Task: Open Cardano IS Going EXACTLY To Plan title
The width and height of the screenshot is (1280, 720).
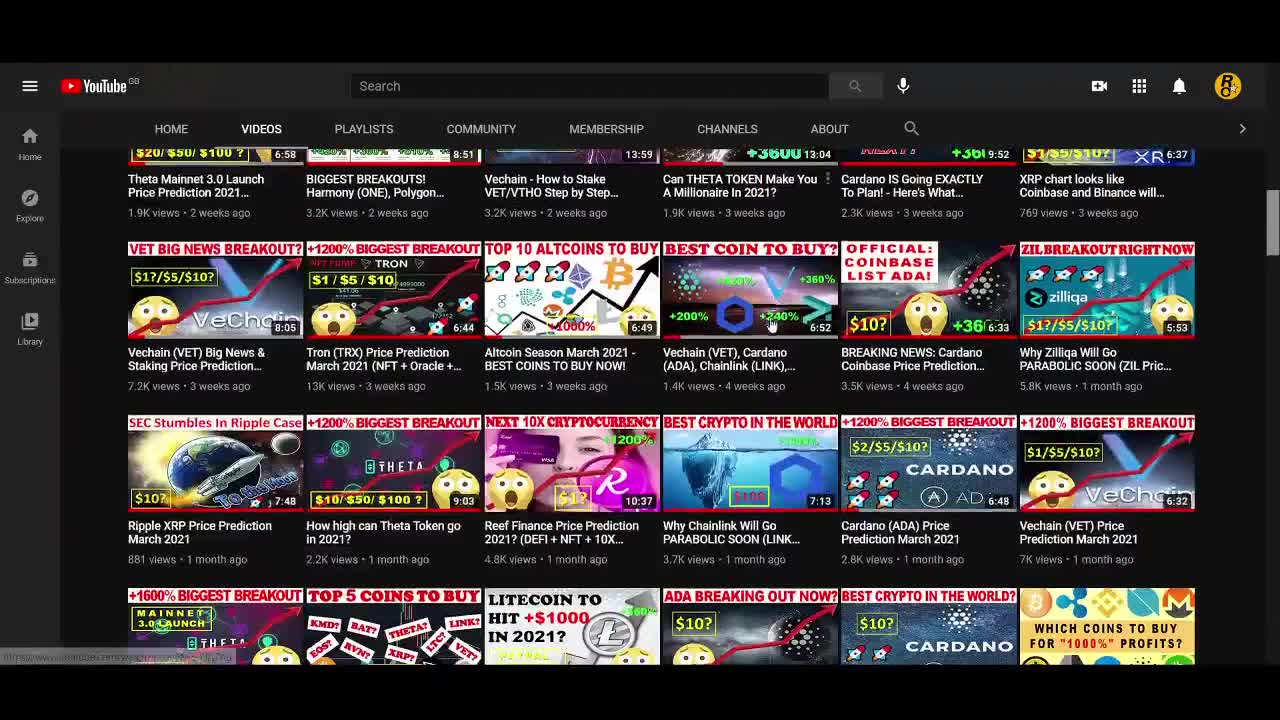Action: [x=912, y=186]
